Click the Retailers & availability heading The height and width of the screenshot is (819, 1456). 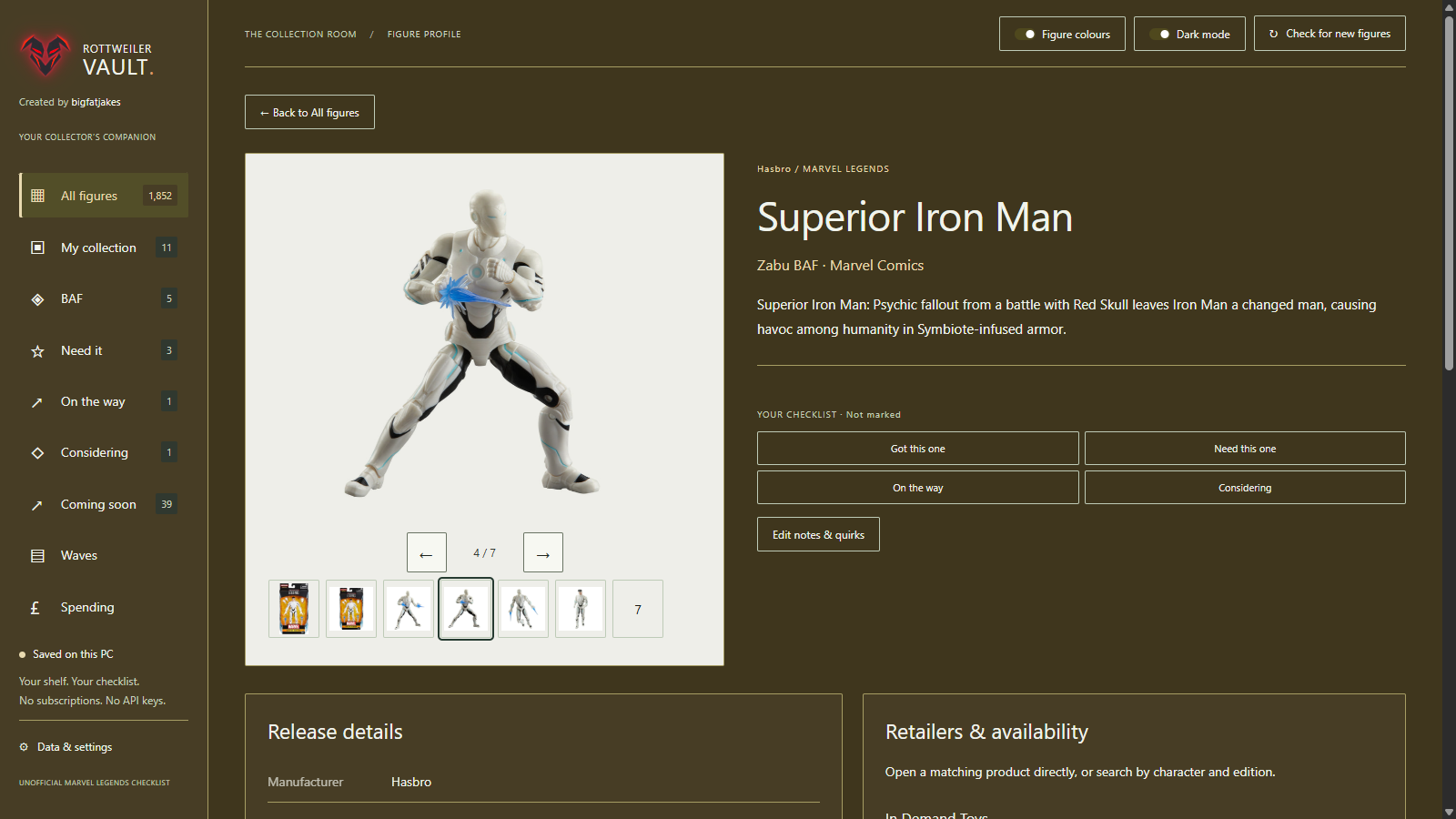[986, 732]
